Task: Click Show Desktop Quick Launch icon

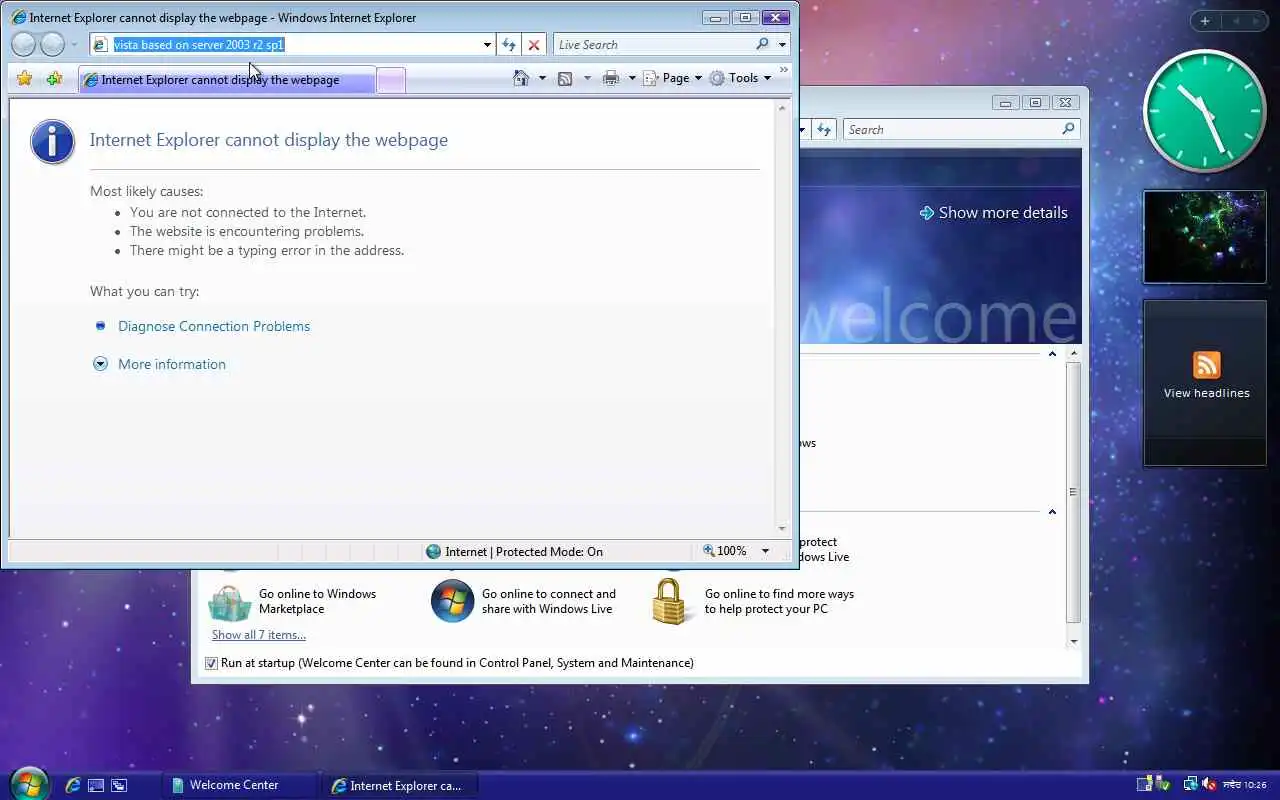Action: 96,785
